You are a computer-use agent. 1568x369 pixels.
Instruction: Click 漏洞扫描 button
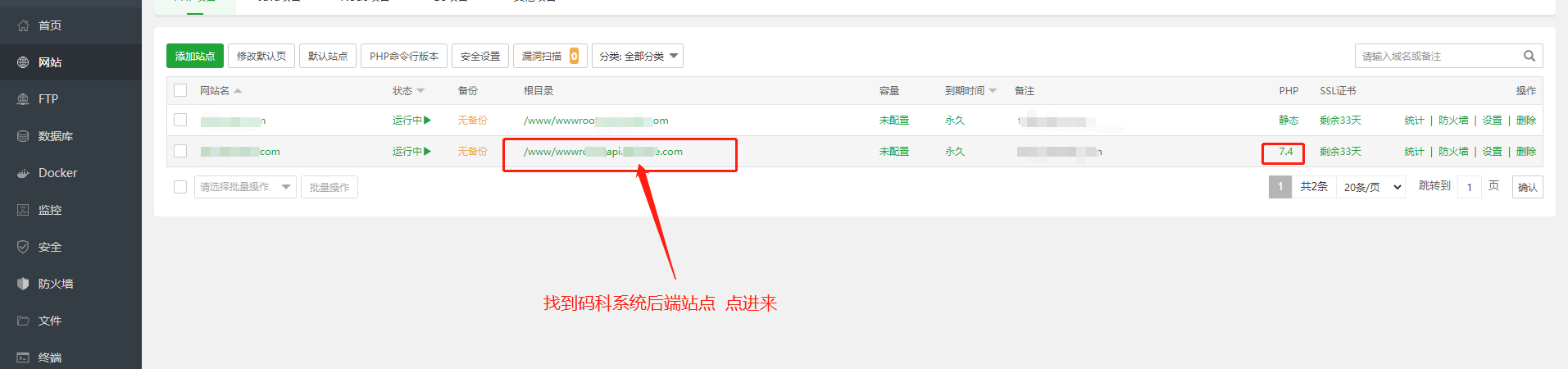(x=550, y=56)
